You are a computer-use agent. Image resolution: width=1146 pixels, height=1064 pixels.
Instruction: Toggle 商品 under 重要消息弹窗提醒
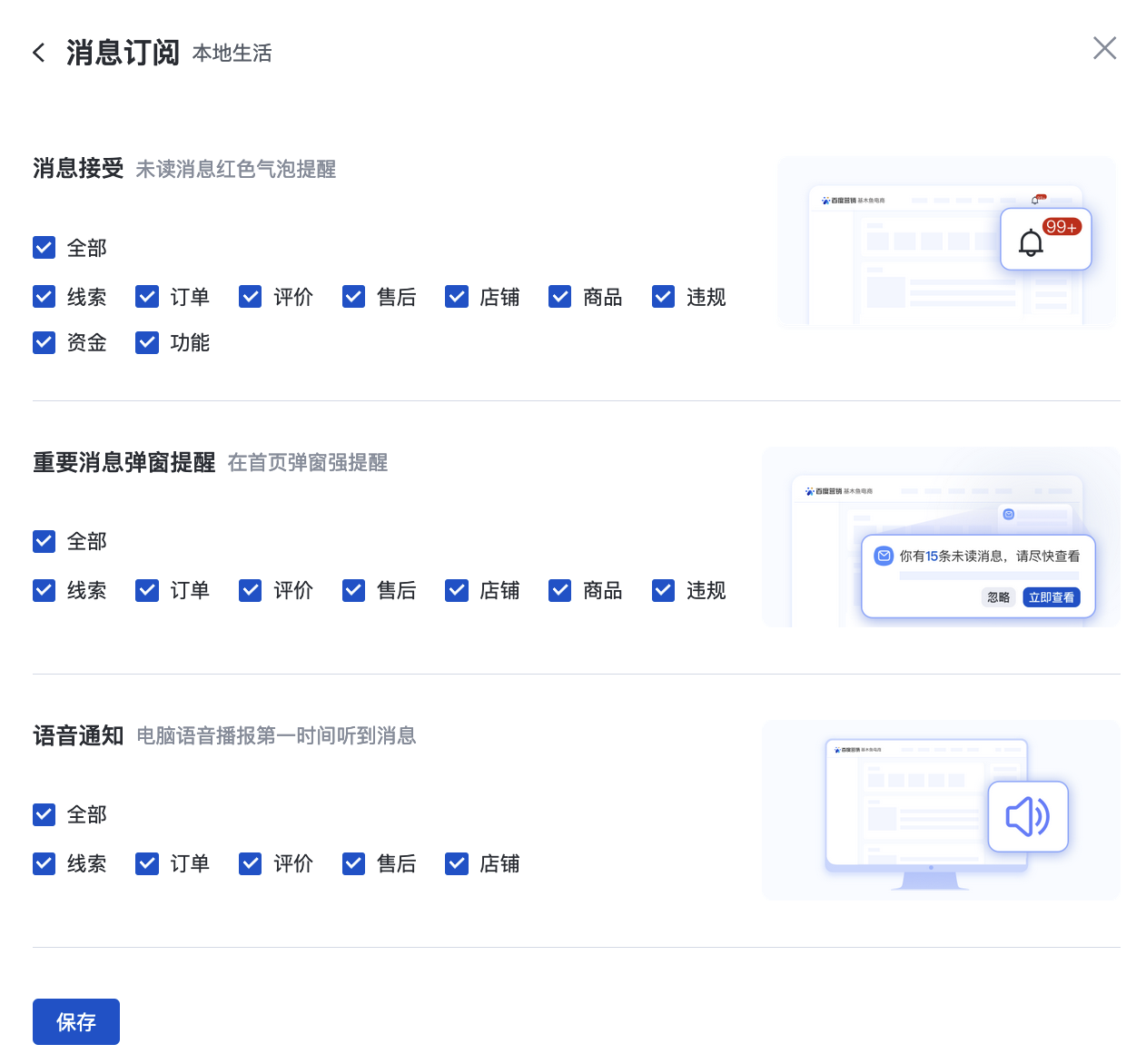560,590
